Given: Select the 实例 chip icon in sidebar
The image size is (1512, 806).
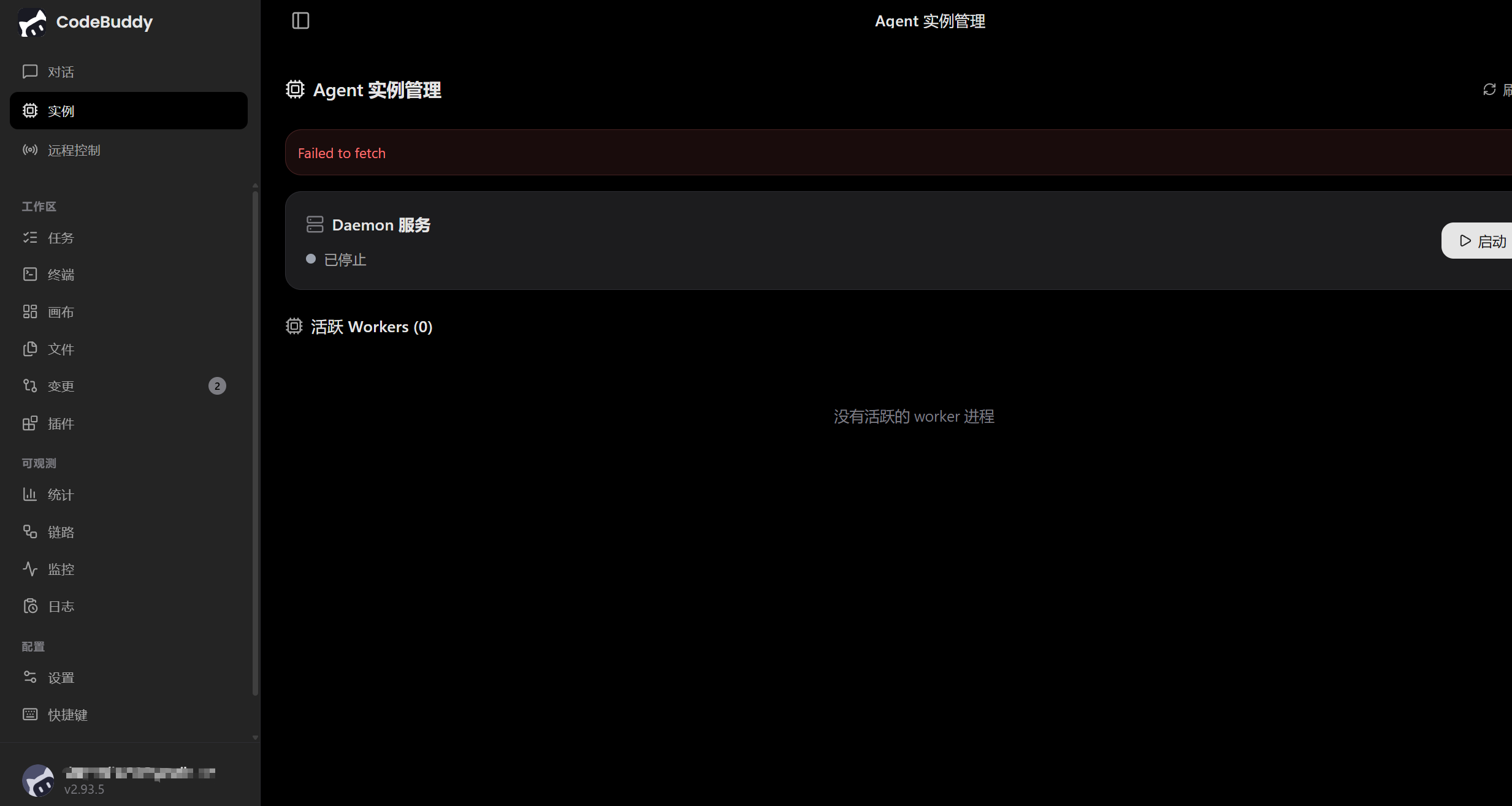Looking at the screenshot, I should coord(30,110).
